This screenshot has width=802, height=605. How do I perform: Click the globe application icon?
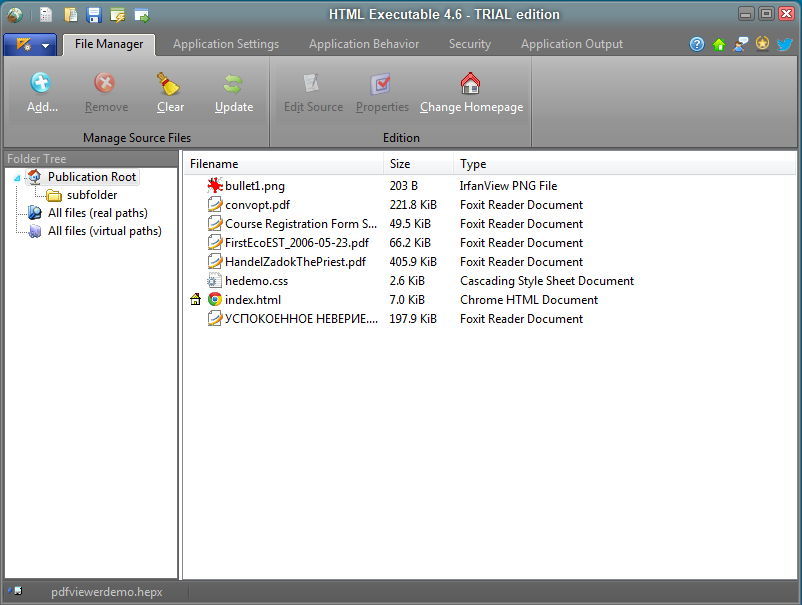tap(15, 15)
